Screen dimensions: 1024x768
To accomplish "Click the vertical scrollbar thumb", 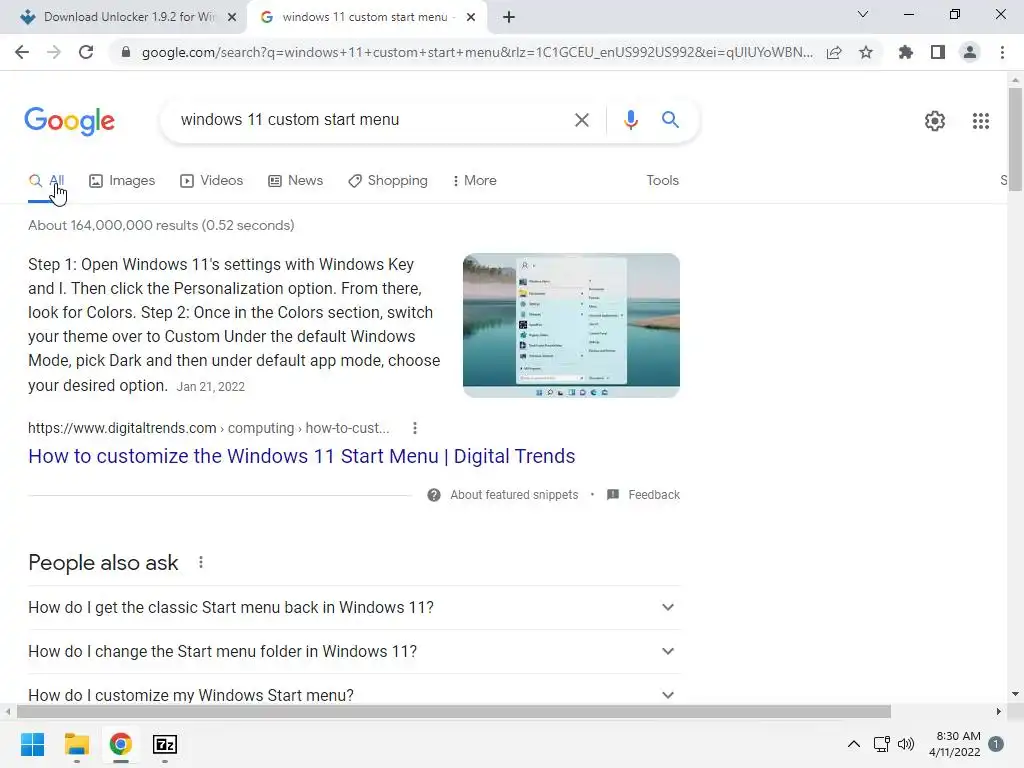I will (x=1015, y=140).
